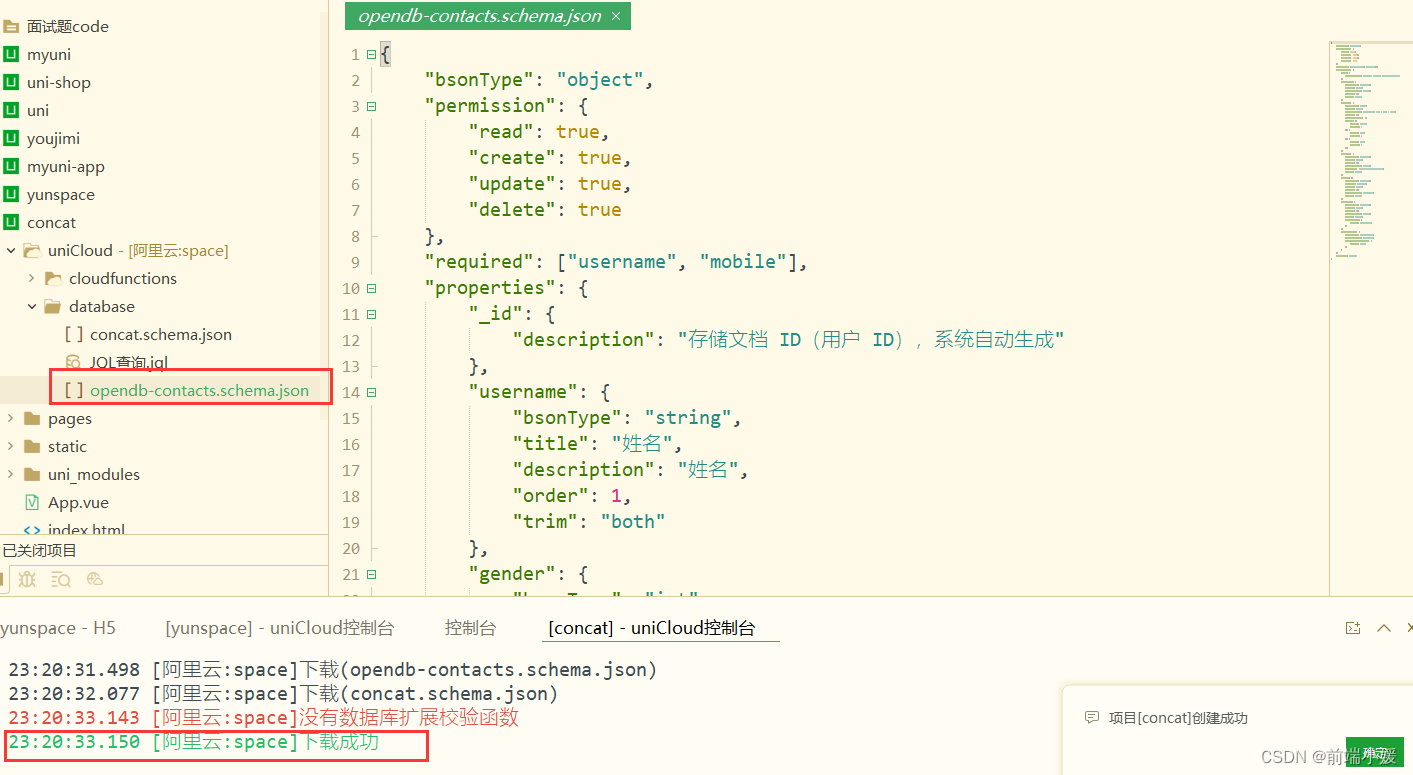Switch to the yunspace - H5 console tab
1413x775 pixels.
click(x=58, y=628)
